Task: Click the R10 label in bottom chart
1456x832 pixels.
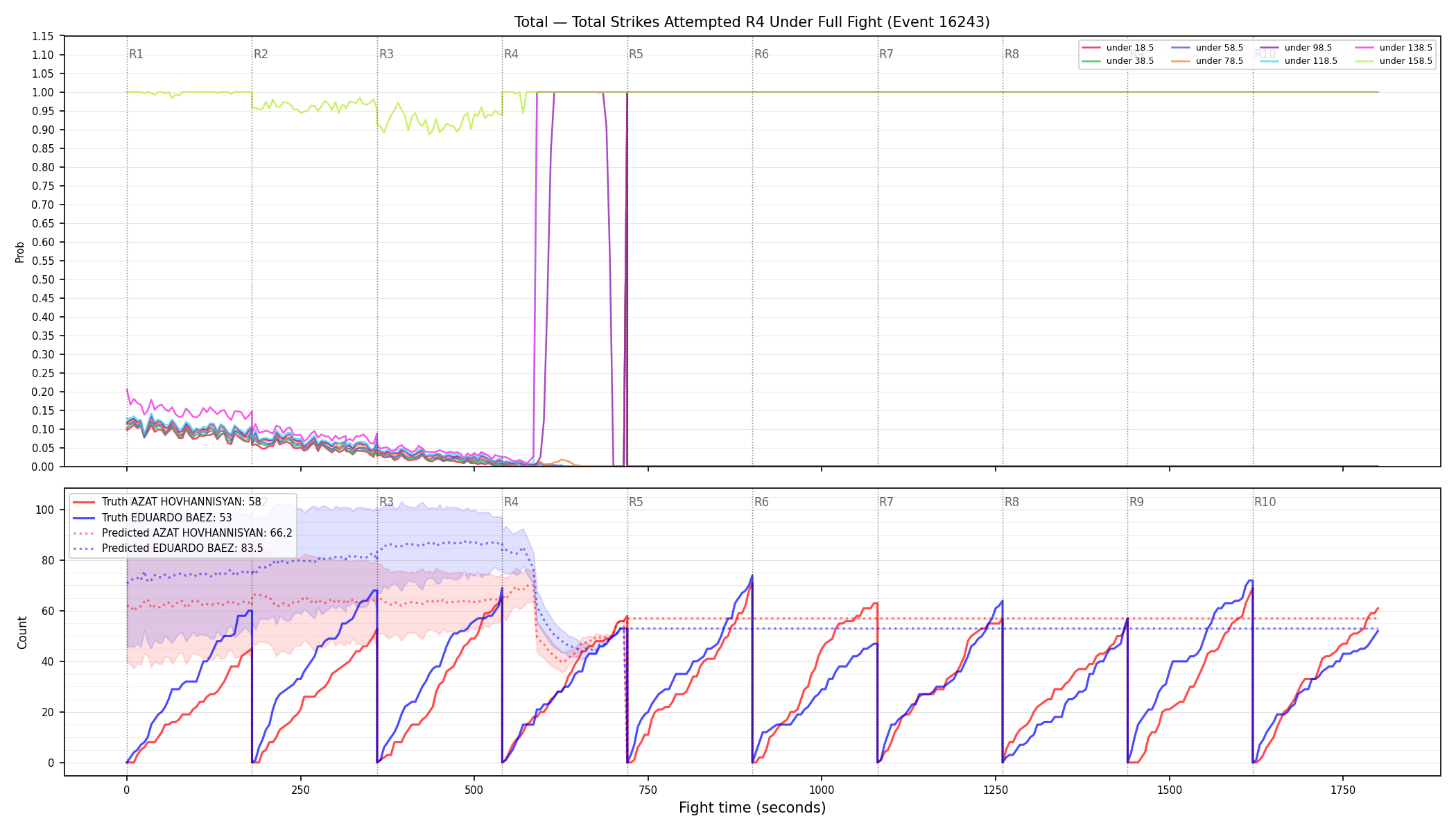Action: point(1265,502)
